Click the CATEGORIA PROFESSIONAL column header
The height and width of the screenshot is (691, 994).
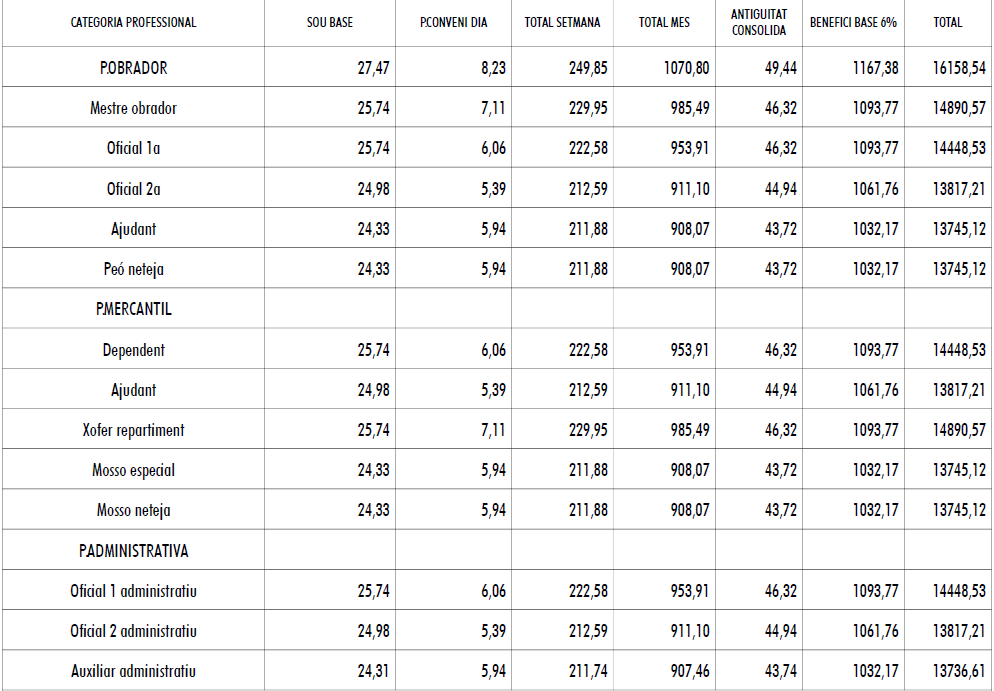133,22
